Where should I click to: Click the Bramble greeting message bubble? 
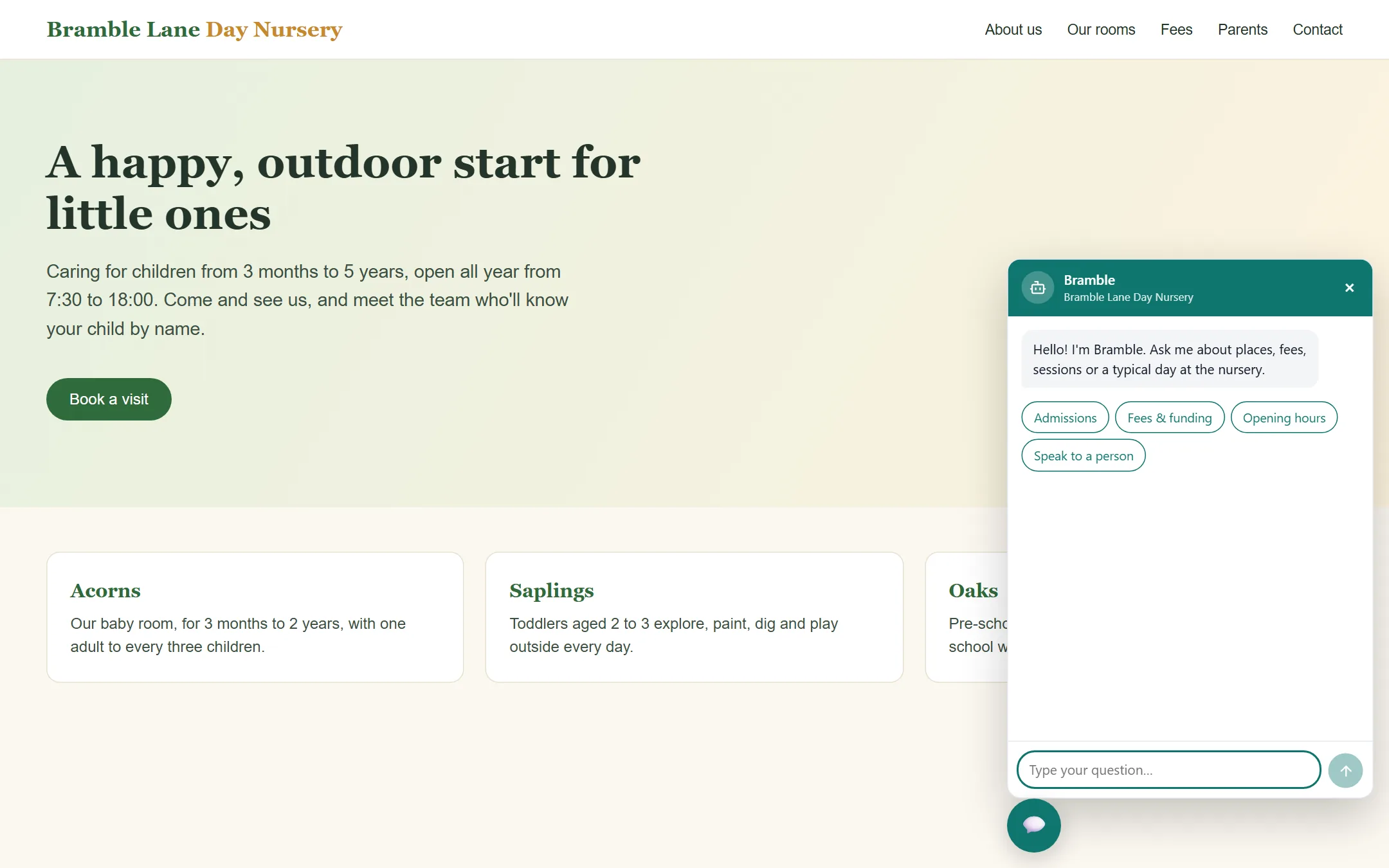[1169, 359]
